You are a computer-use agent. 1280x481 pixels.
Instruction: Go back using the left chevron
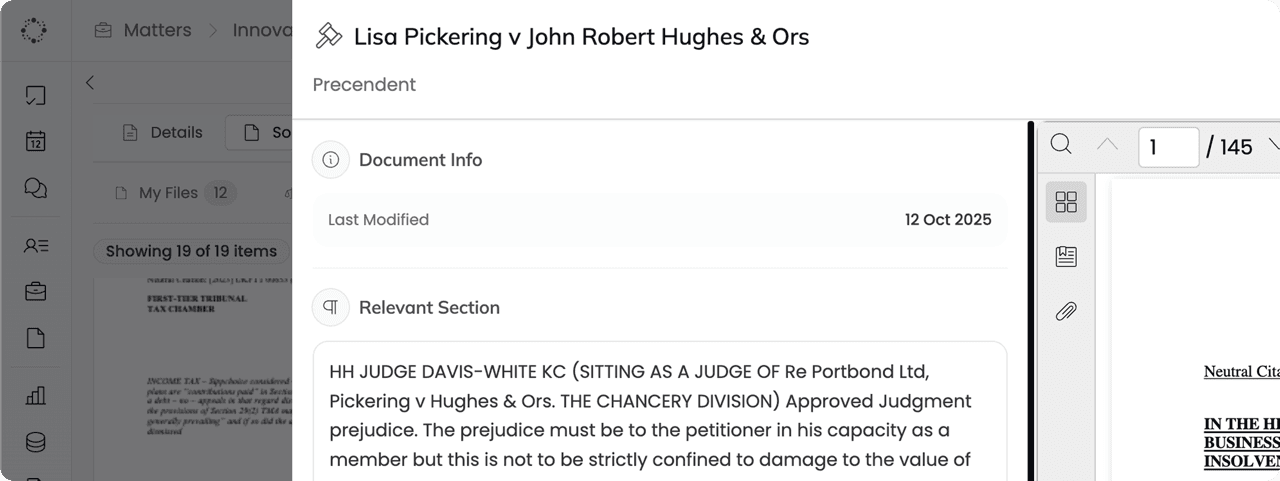tap(90, 83)
